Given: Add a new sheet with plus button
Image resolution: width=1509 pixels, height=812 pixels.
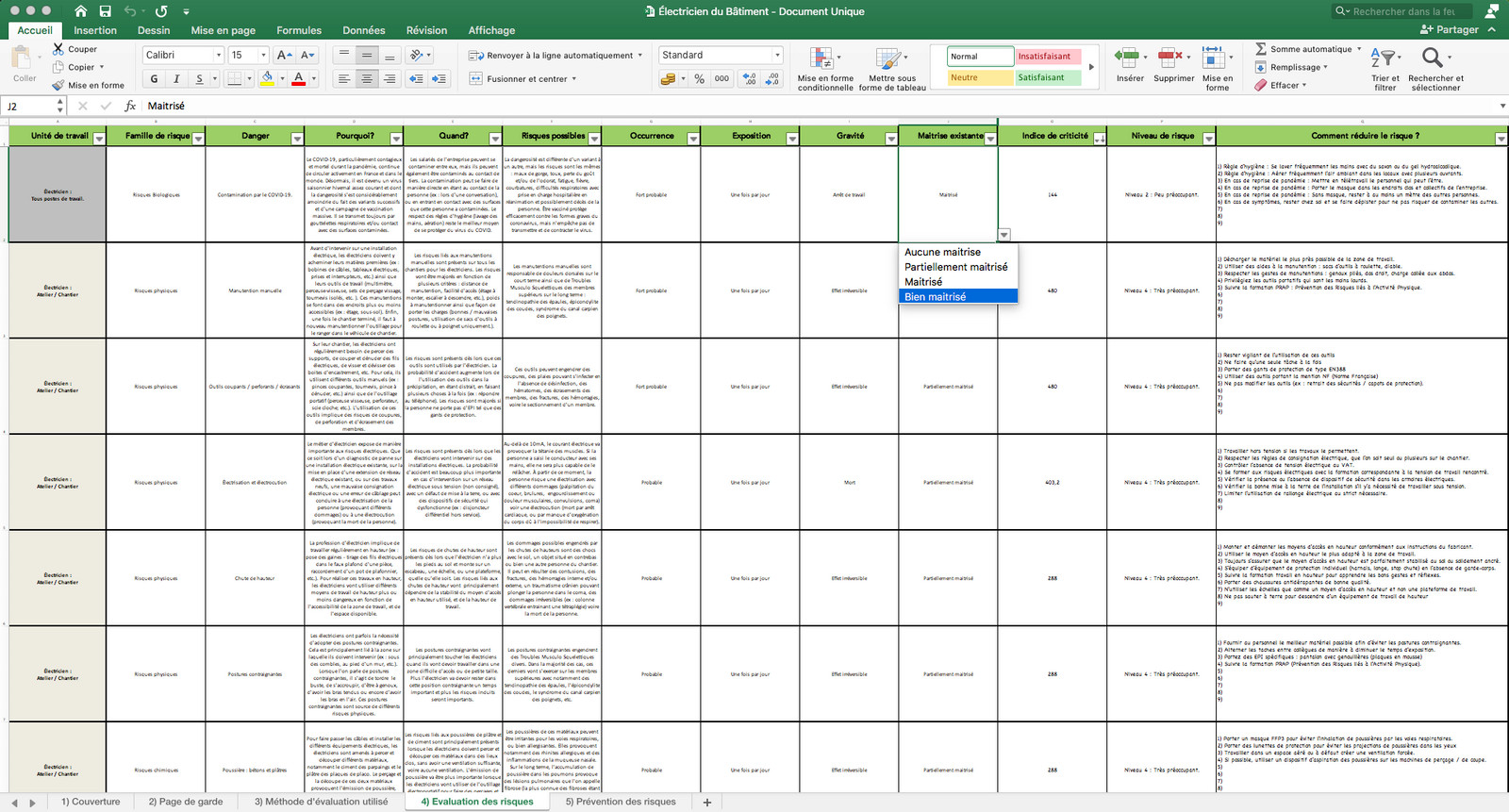Looking at the screenshot, I should point(707,802).
